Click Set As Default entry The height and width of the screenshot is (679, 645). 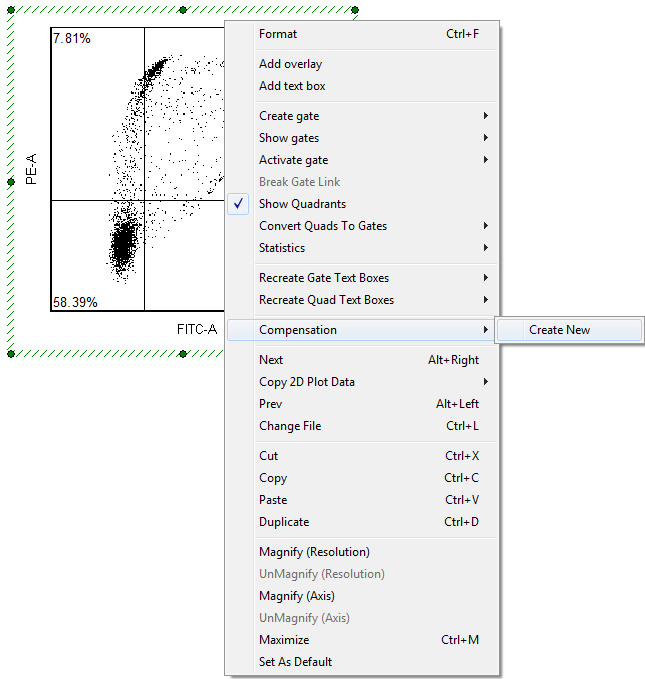pyautogui.click(x=295, y=662)
